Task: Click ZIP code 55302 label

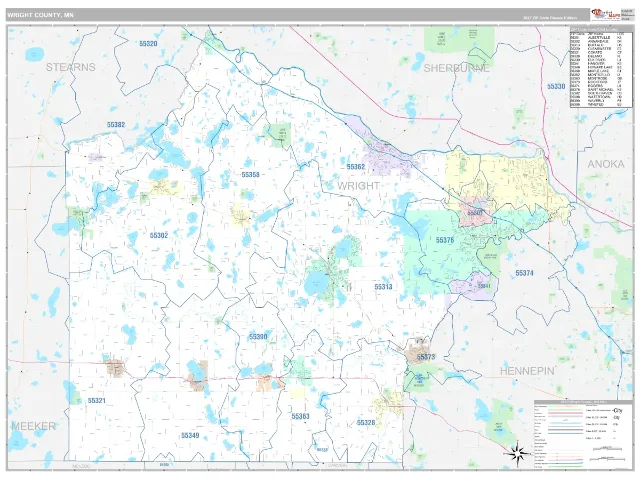Action: pyautogui.click(x=159, y=235)
